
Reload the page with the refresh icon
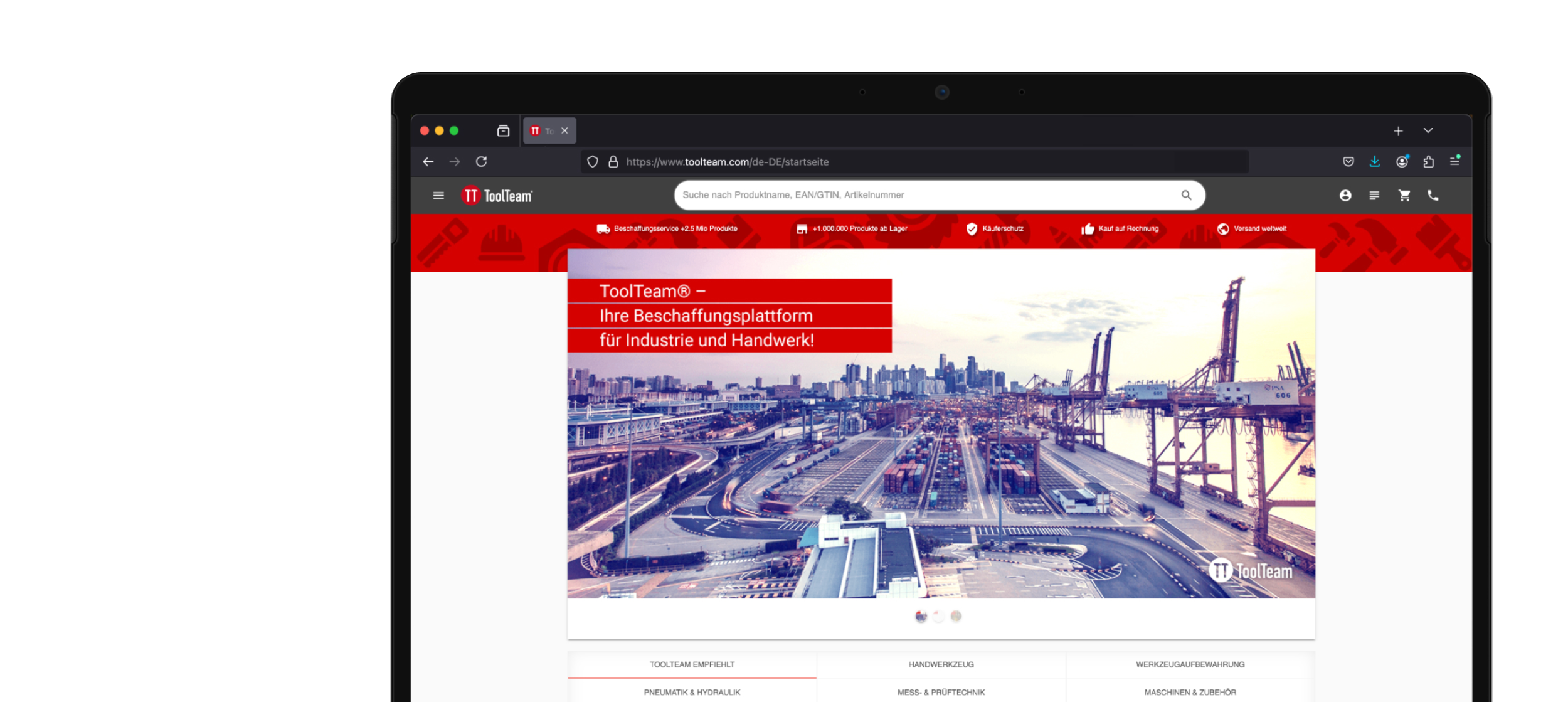pyautogui.click(x=482, y=162)
